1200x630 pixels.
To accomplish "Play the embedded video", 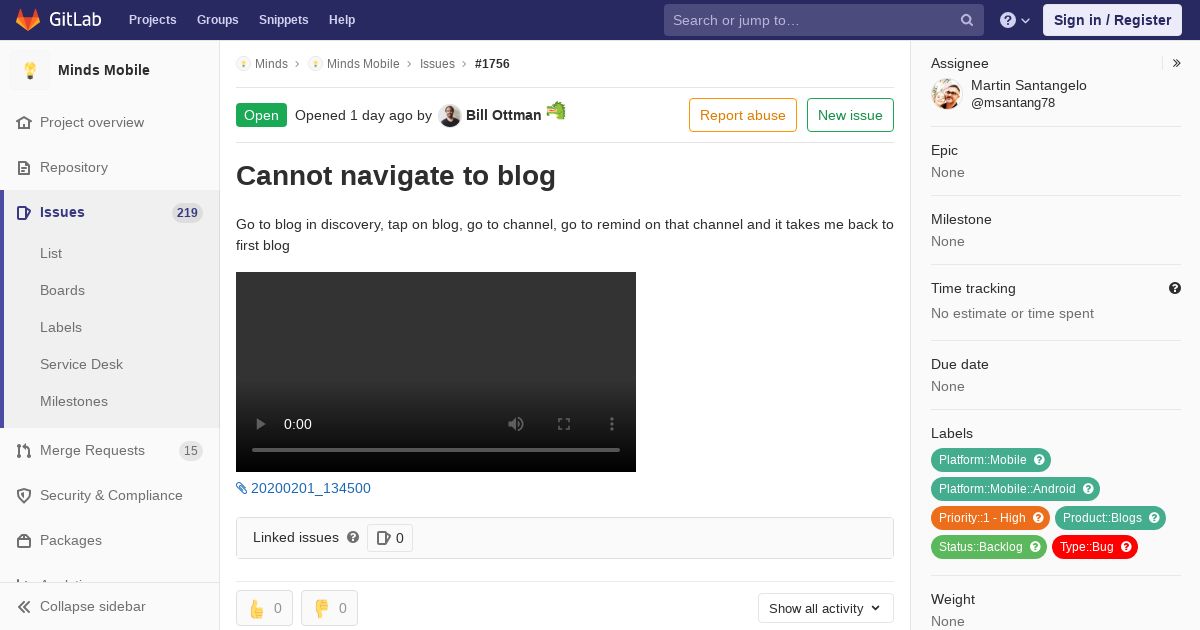I will click(x=260, y=424).
